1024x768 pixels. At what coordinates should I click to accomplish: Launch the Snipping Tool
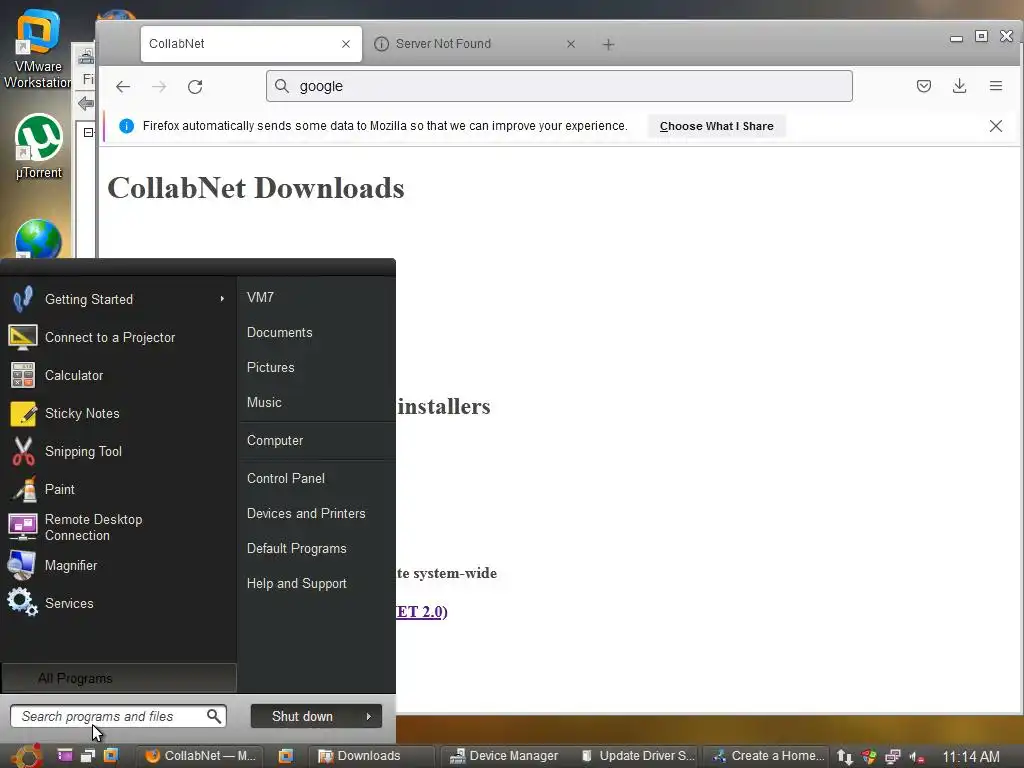pyautogui.click(x=118, y=451)
